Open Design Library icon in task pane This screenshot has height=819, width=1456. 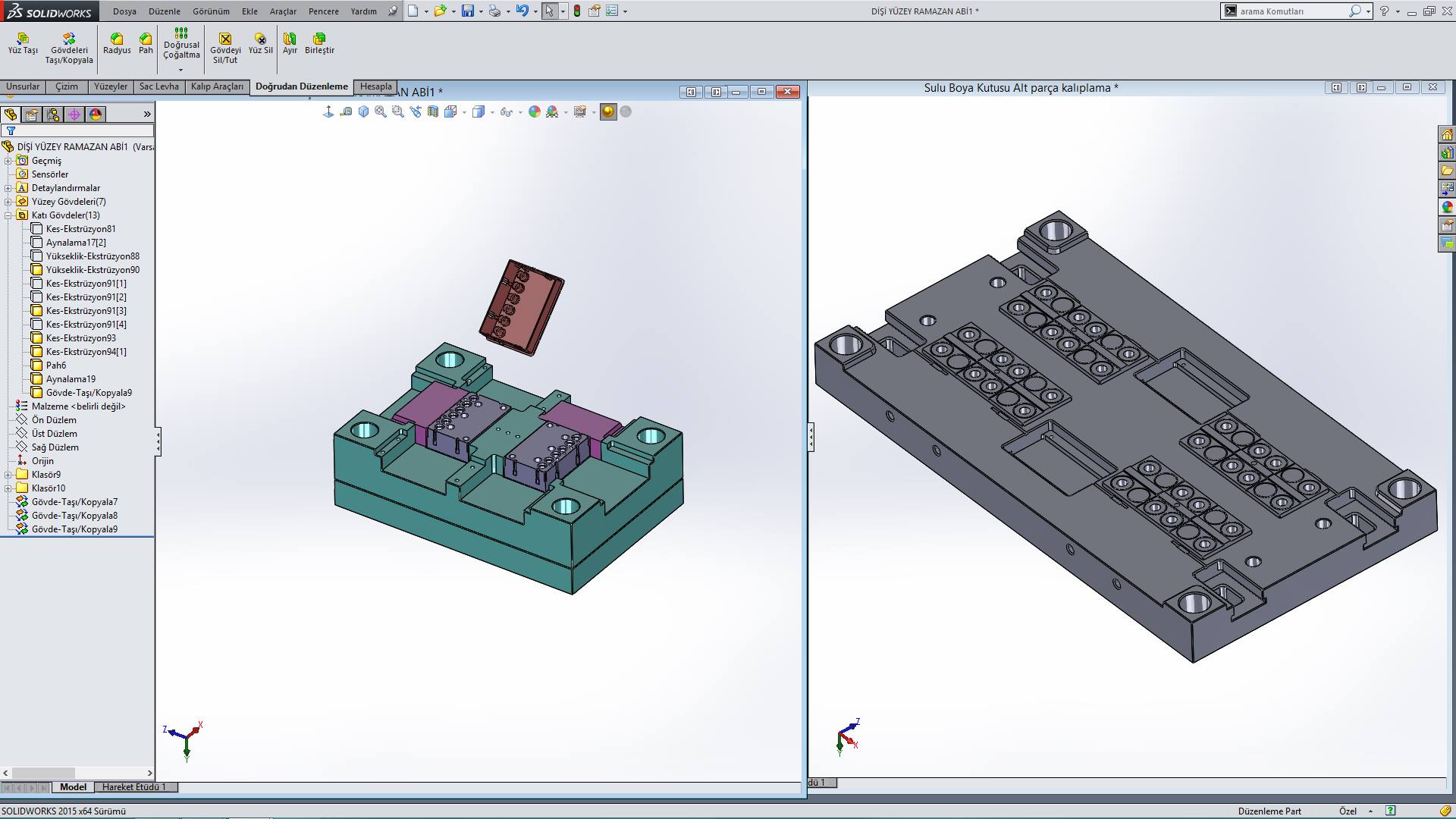1447,152
